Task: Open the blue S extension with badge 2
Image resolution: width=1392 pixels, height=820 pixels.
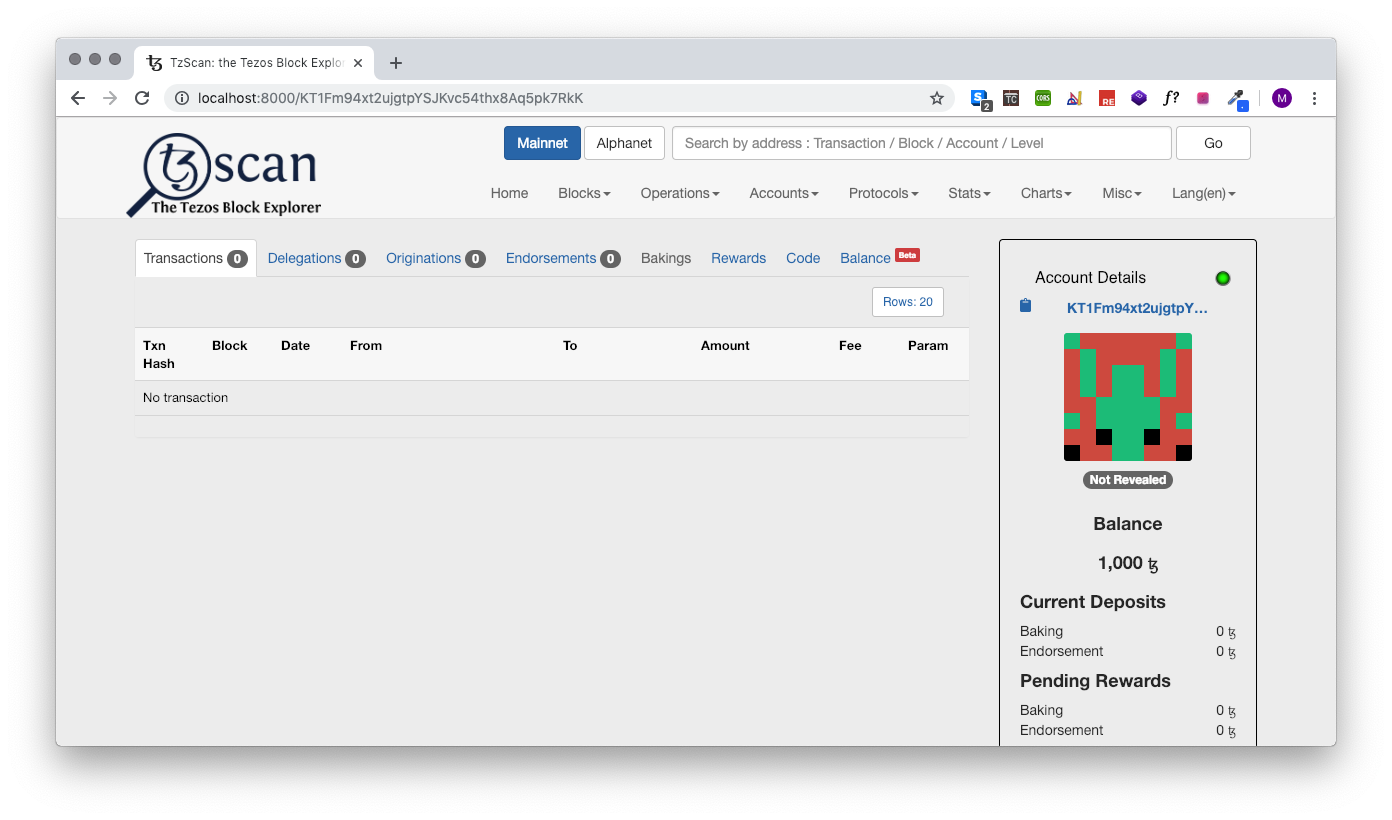Action: click(x=980, y=98)
